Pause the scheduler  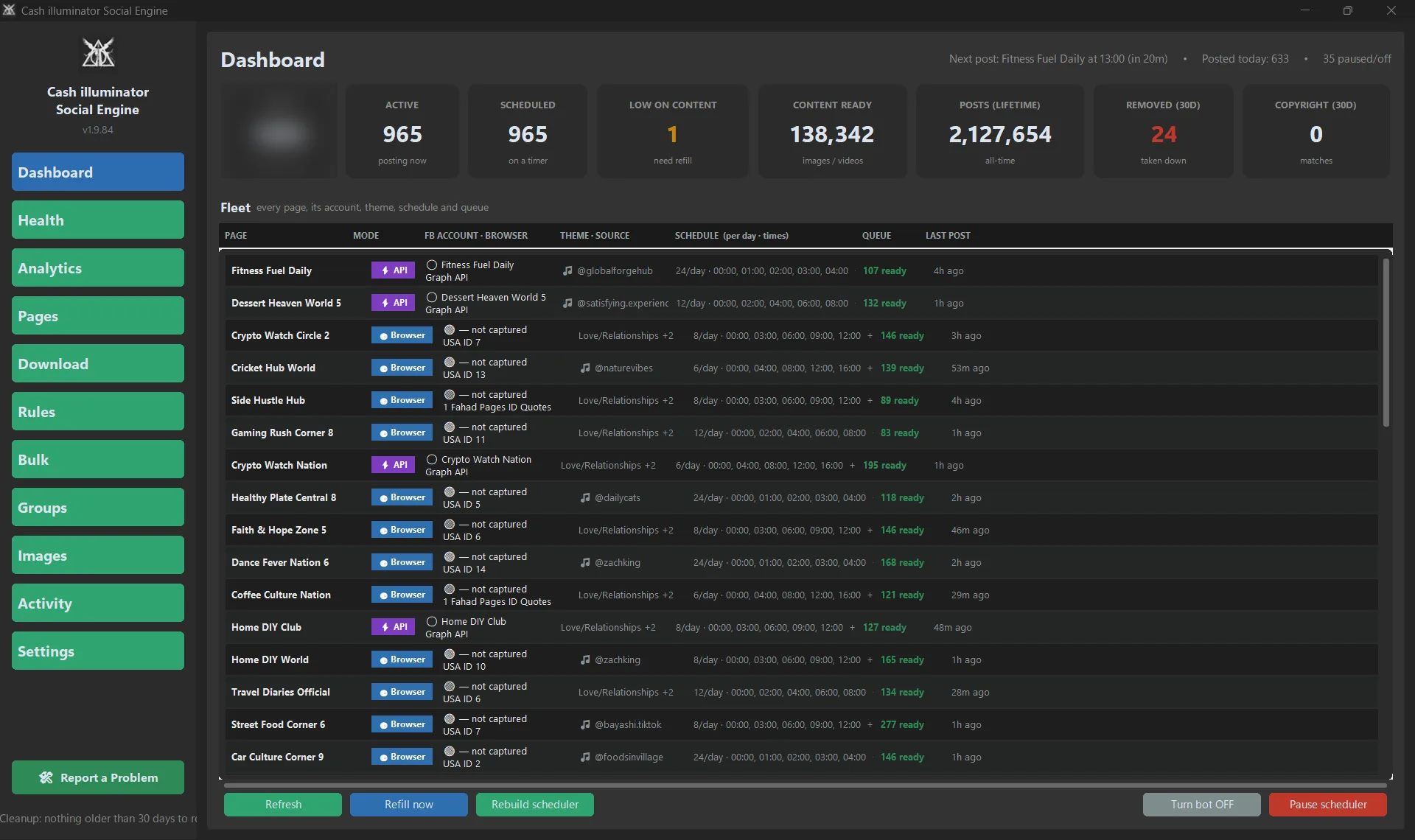coord(1328,805)
